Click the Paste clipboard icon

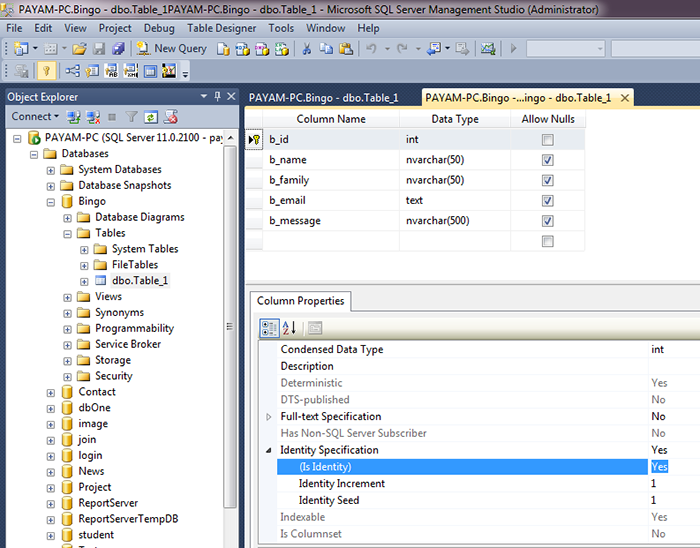click(x=346, y=48)
